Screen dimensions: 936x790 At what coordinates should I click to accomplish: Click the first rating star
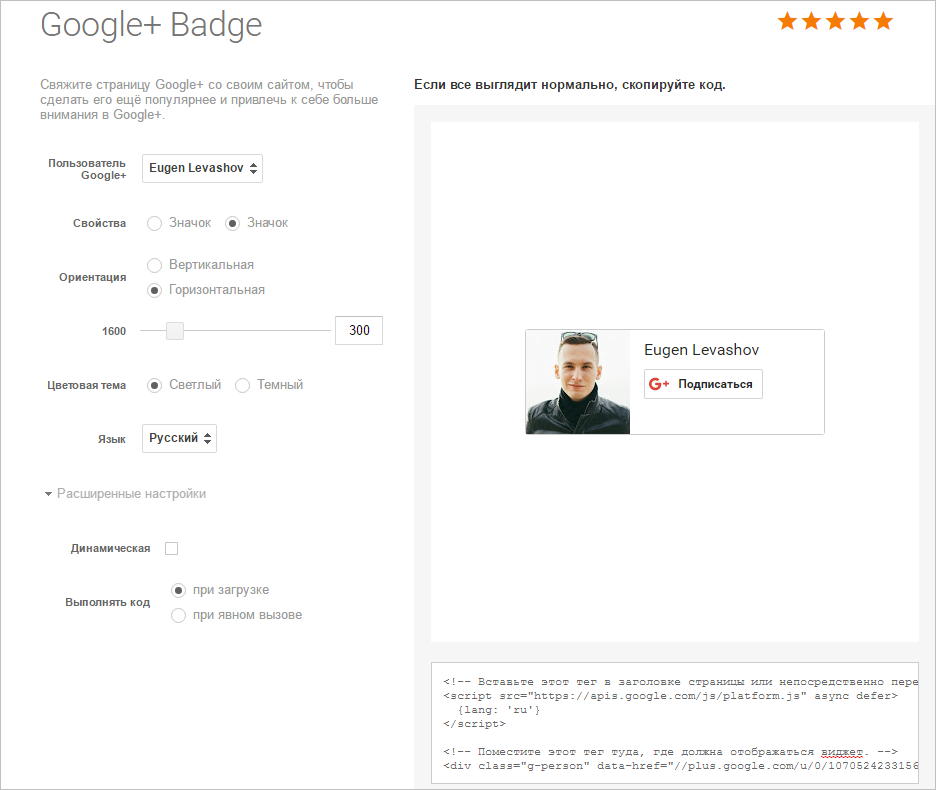787,21
